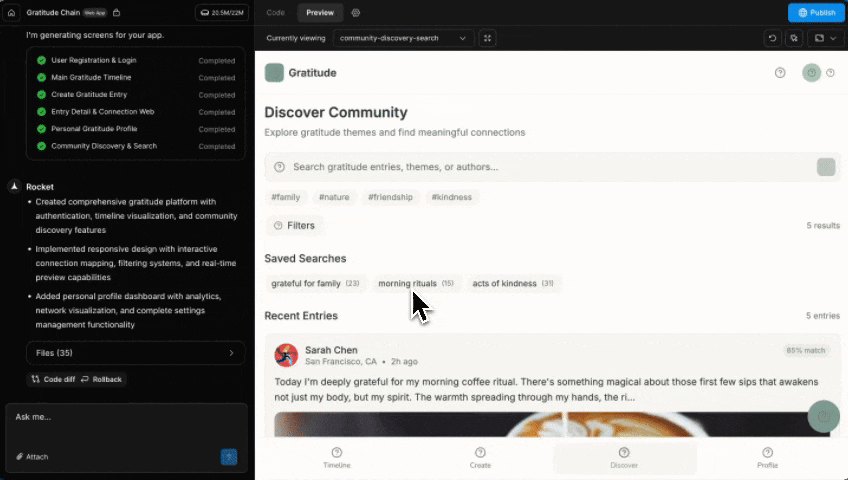848x480 pixels.
Task: Click Sarah Chen's avatar picture
Action: (286, 355)
